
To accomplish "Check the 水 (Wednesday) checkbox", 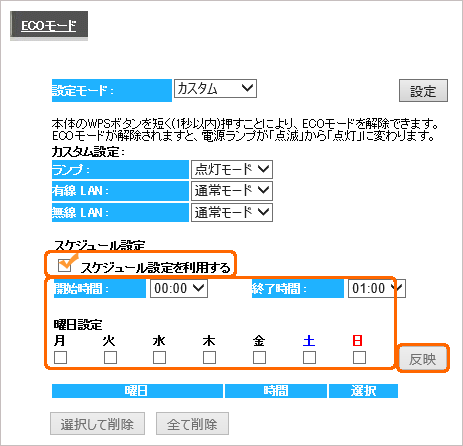I will (159, 358).
